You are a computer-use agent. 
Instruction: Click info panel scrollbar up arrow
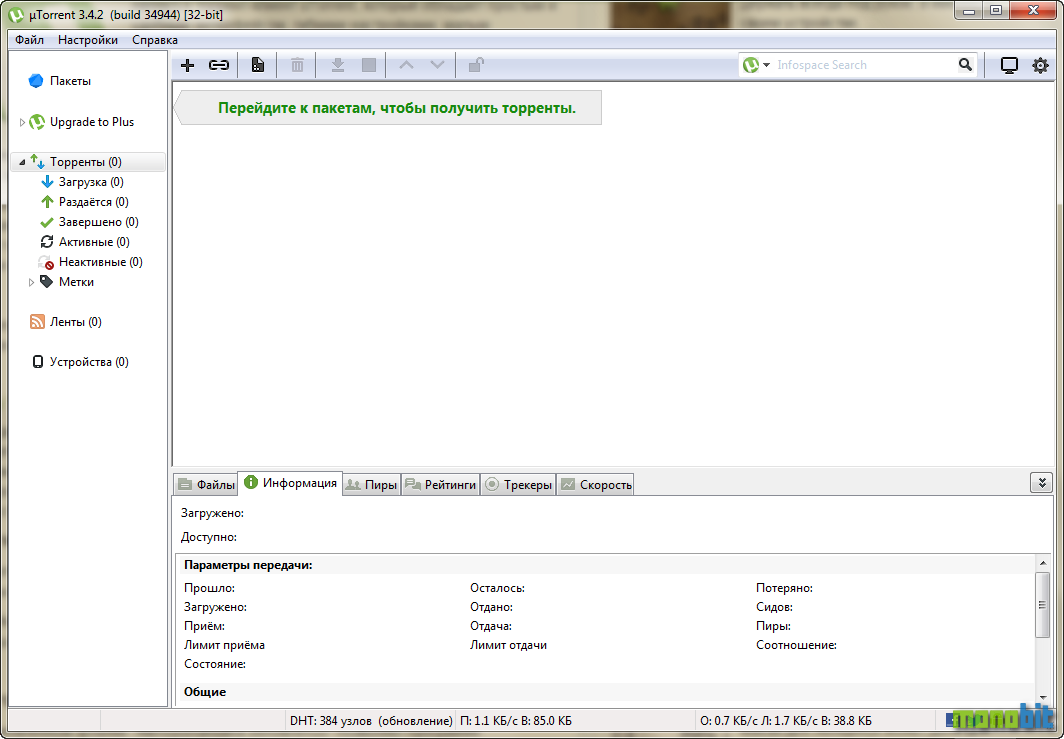1043,563
